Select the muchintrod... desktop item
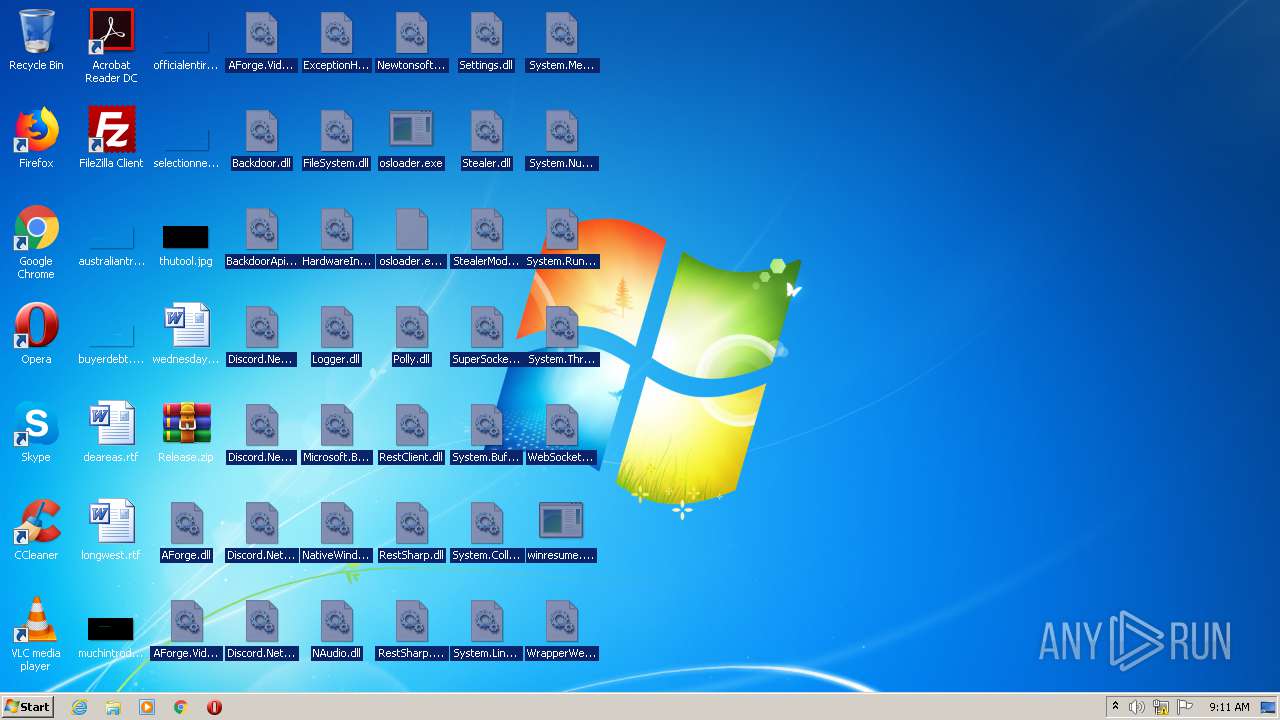This screenshot has width=1280, height=720. click(111, 638)
